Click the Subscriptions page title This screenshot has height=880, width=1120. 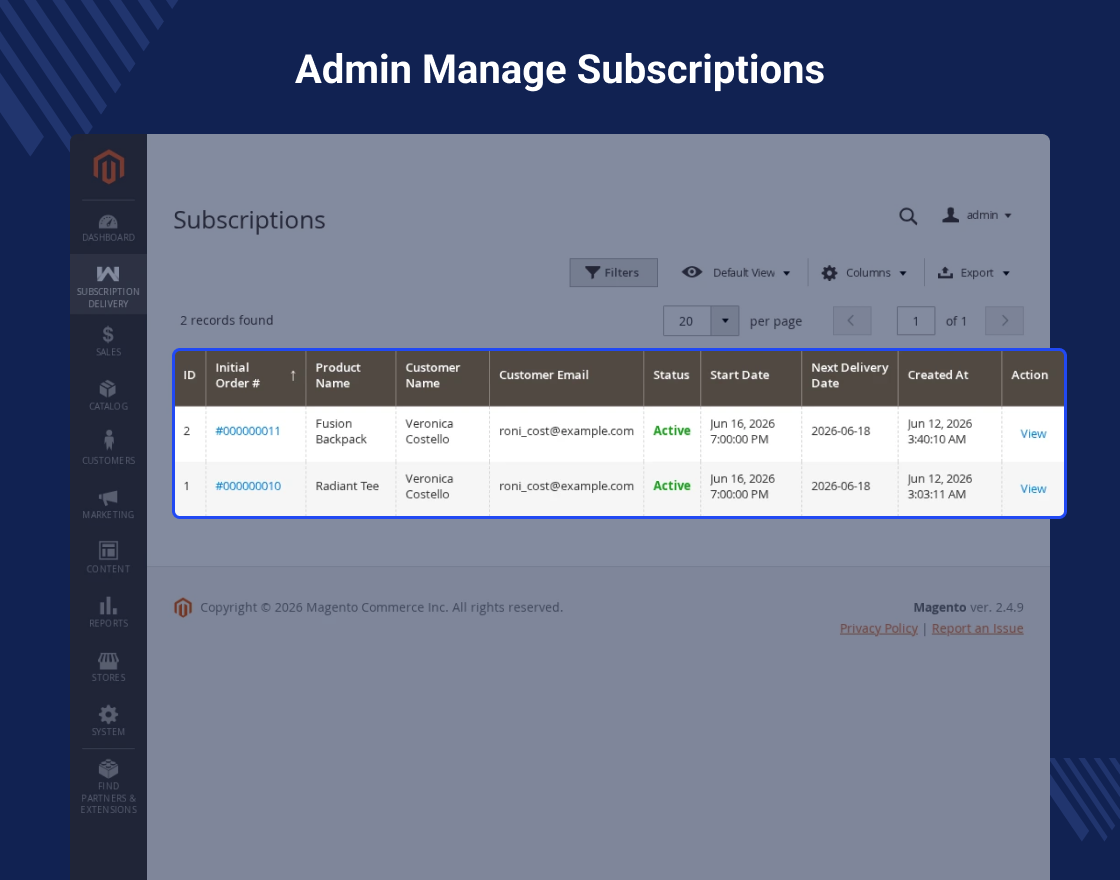pos(249,220)
